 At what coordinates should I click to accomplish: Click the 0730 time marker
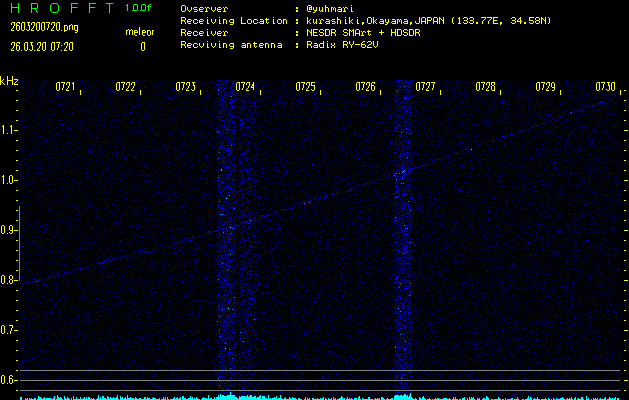point(605,87)
